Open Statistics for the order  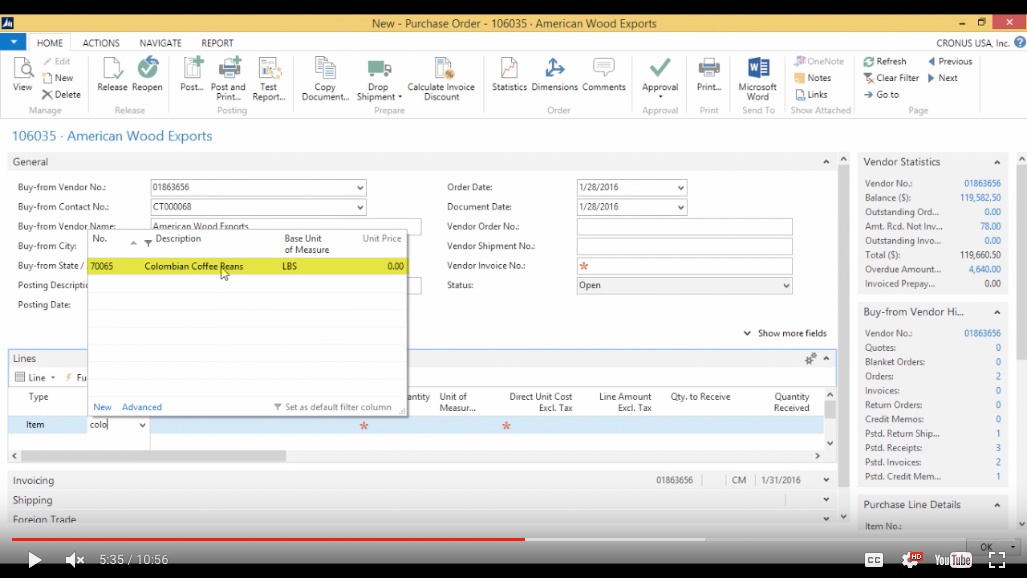[509, 74]
